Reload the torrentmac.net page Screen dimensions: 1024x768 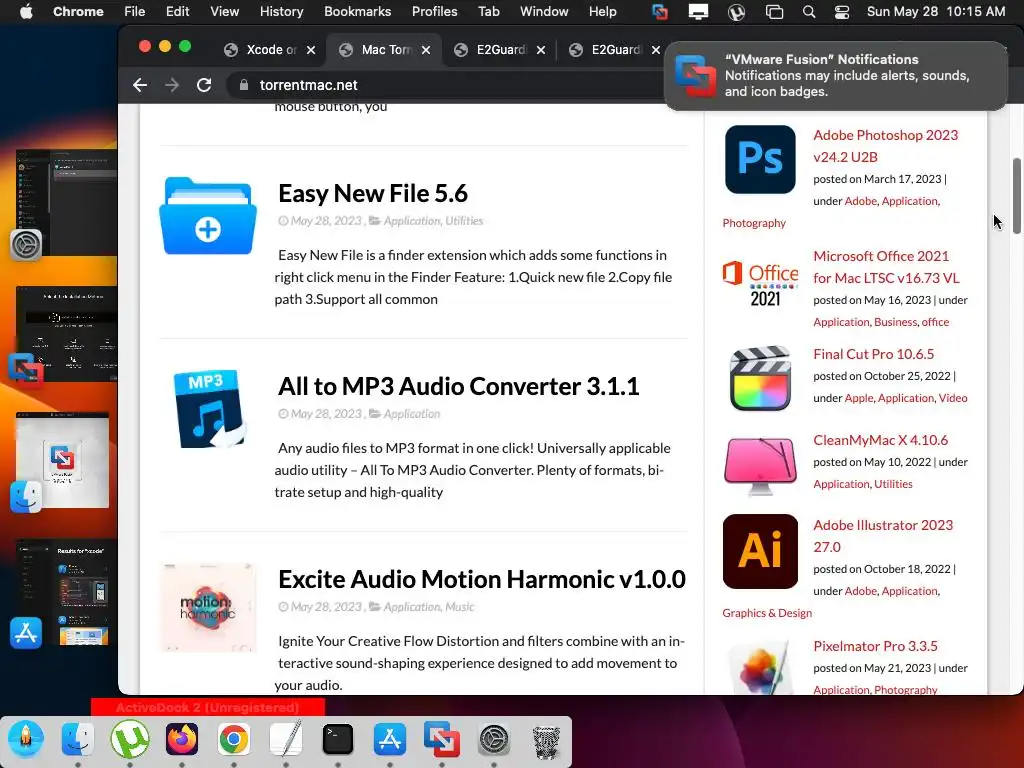pos(204,85)
